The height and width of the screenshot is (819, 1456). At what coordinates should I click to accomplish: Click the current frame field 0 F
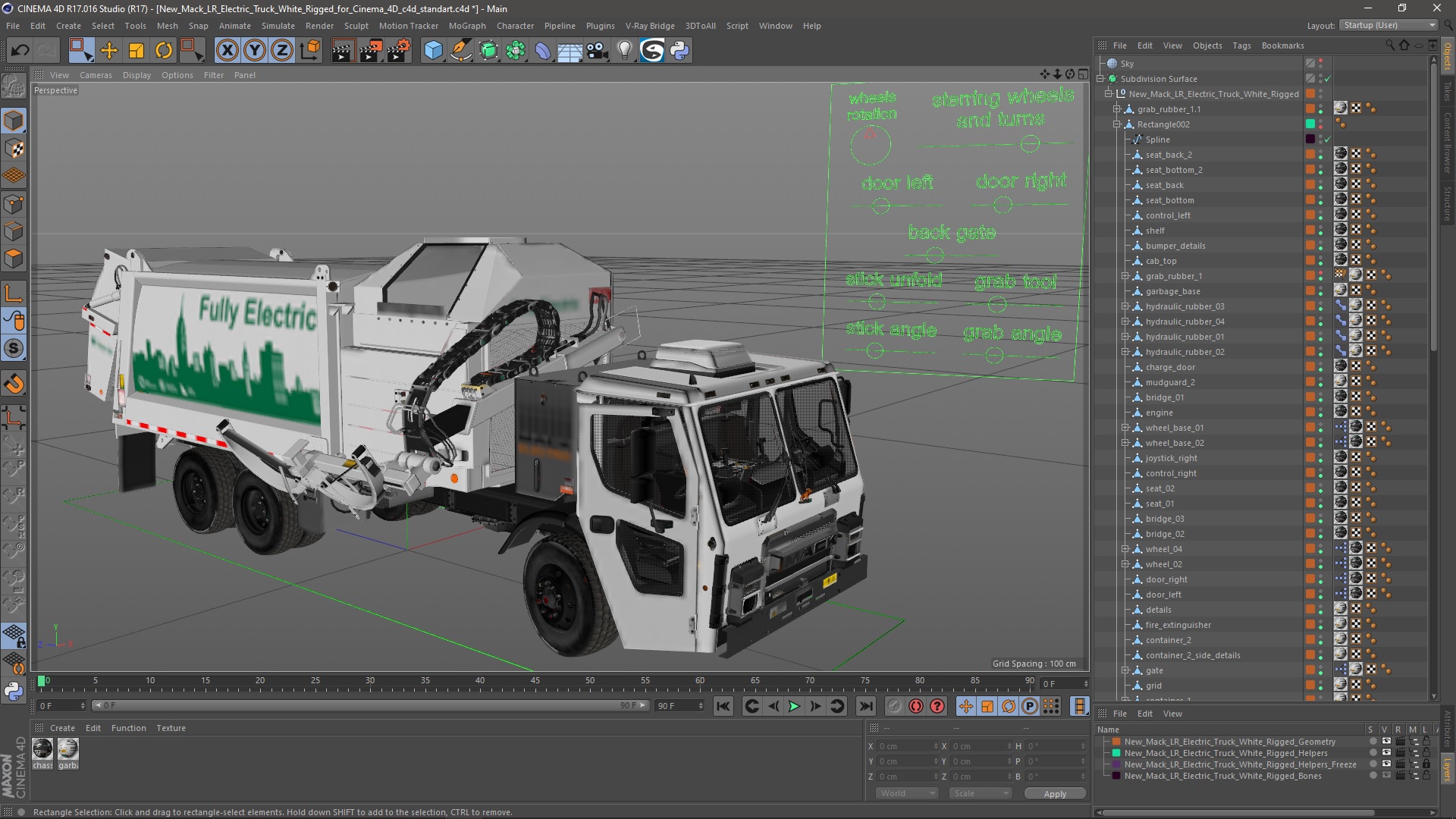61,706
